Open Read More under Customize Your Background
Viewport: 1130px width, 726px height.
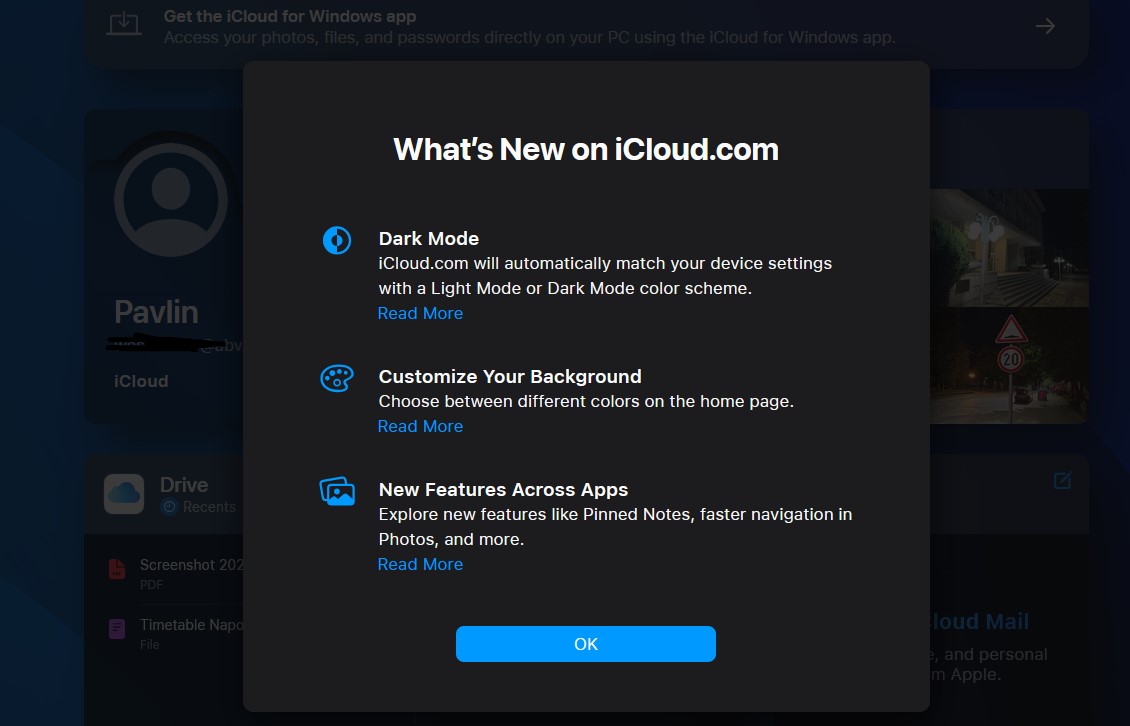point(420,427)
